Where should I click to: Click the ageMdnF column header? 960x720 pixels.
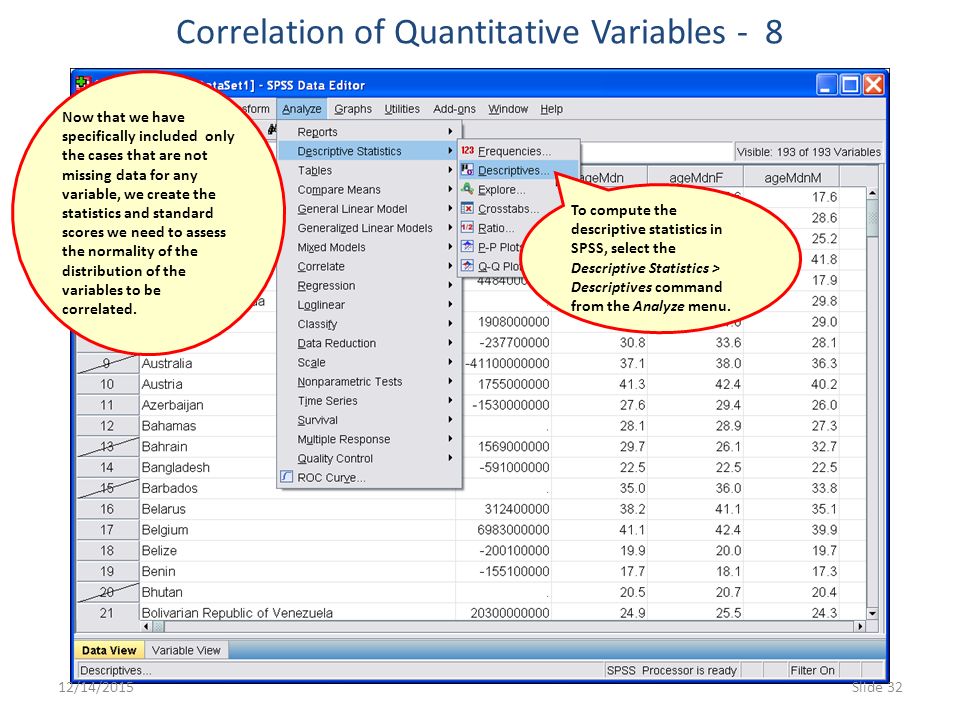point(696,178)
